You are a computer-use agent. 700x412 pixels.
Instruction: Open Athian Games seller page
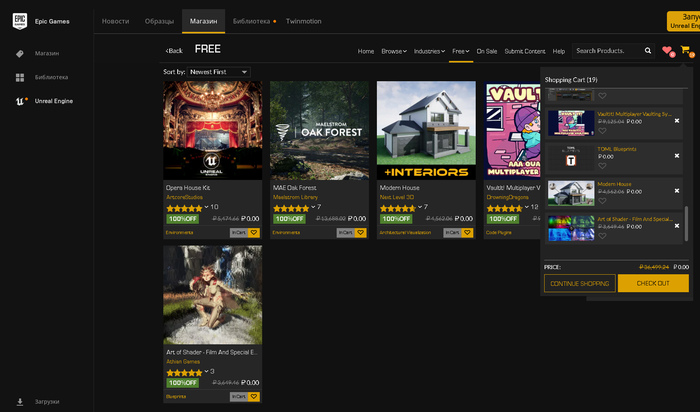click(183, 362)
